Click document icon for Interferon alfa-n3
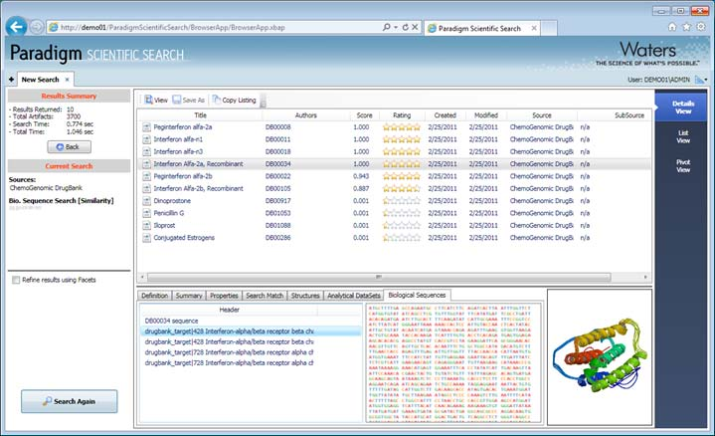 pyautogui.click(x=146, y=152)
